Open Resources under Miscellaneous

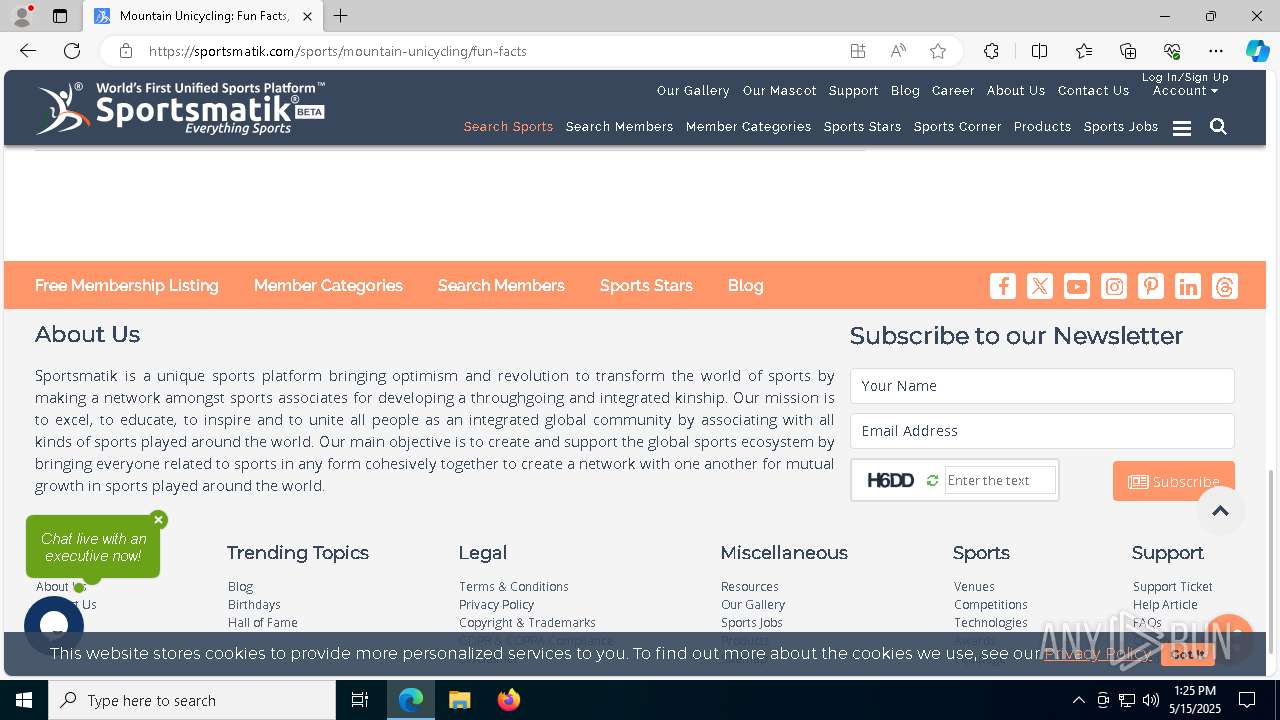[x=749, y=587]
